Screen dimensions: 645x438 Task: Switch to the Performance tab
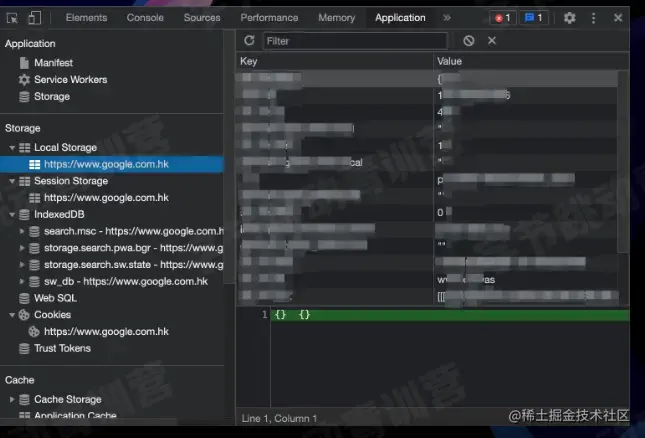click(x=269, y=18)
